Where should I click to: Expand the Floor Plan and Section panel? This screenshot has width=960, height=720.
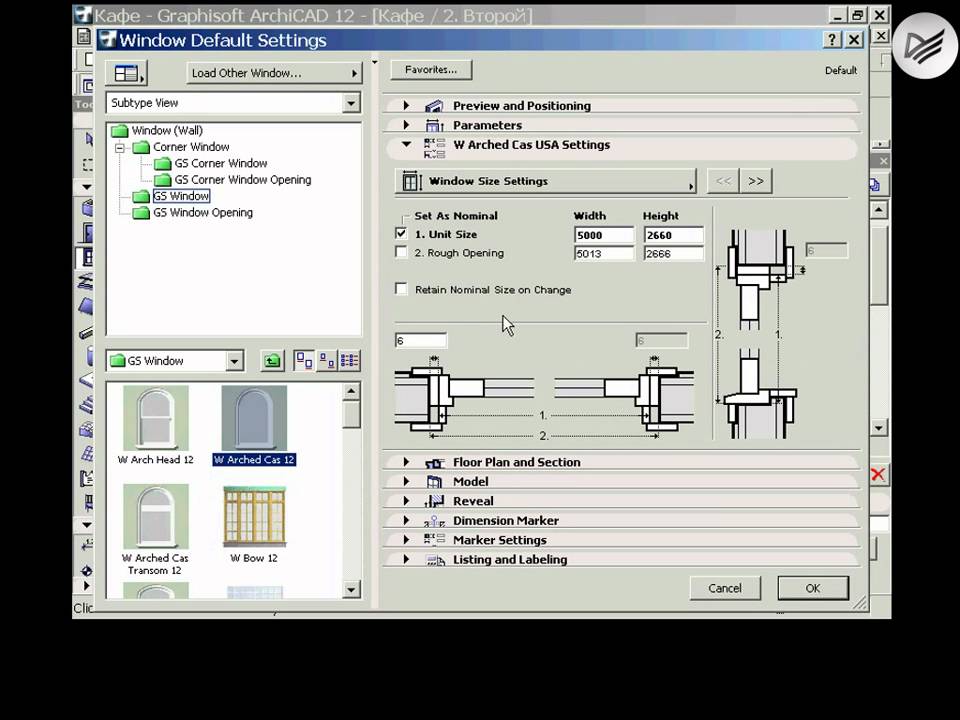tap(406, 462)
